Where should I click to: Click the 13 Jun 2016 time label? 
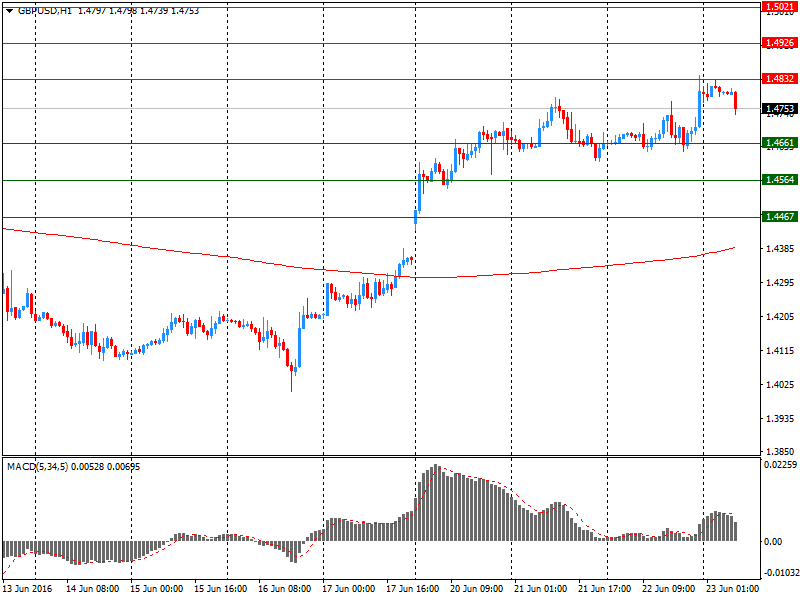[x=28, y=589]
